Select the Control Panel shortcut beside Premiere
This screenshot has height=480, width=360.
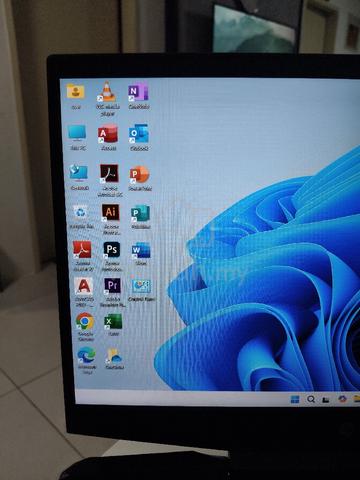click(x=142, y=286)
